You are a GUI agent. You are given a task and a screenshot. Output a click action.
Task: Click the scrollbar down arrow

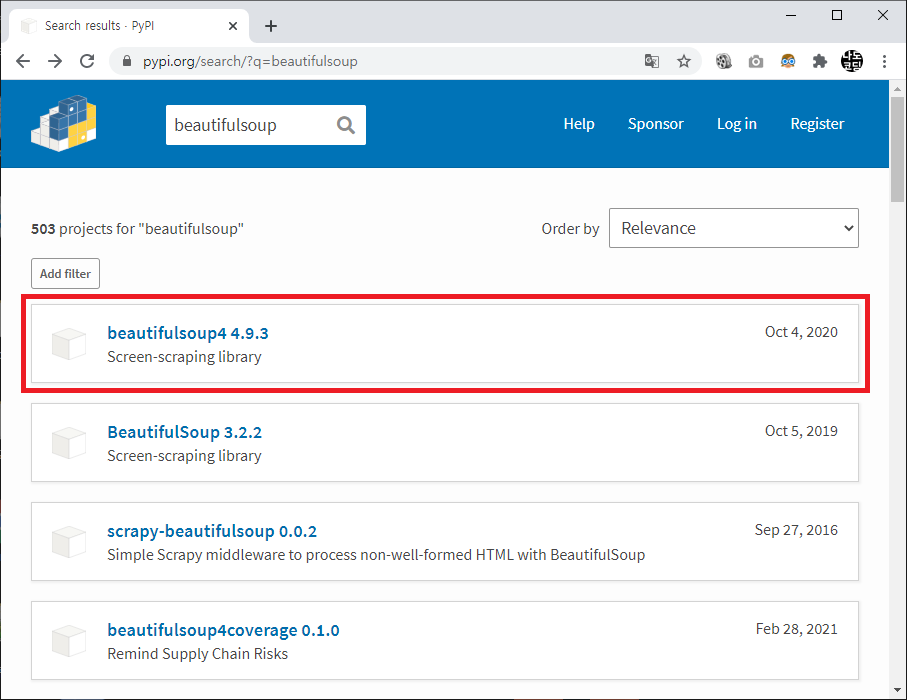(x=897, y=690)
